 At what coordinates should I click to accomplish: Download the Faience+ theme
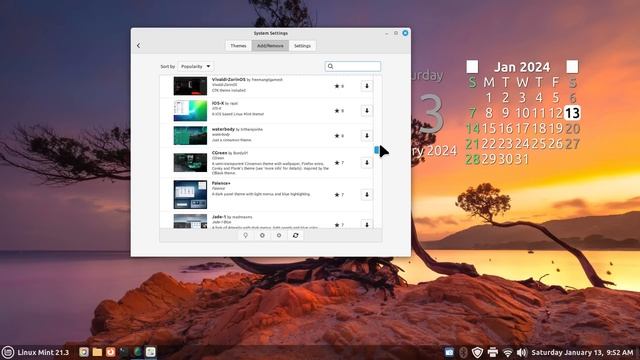click(x=367, y=195)
